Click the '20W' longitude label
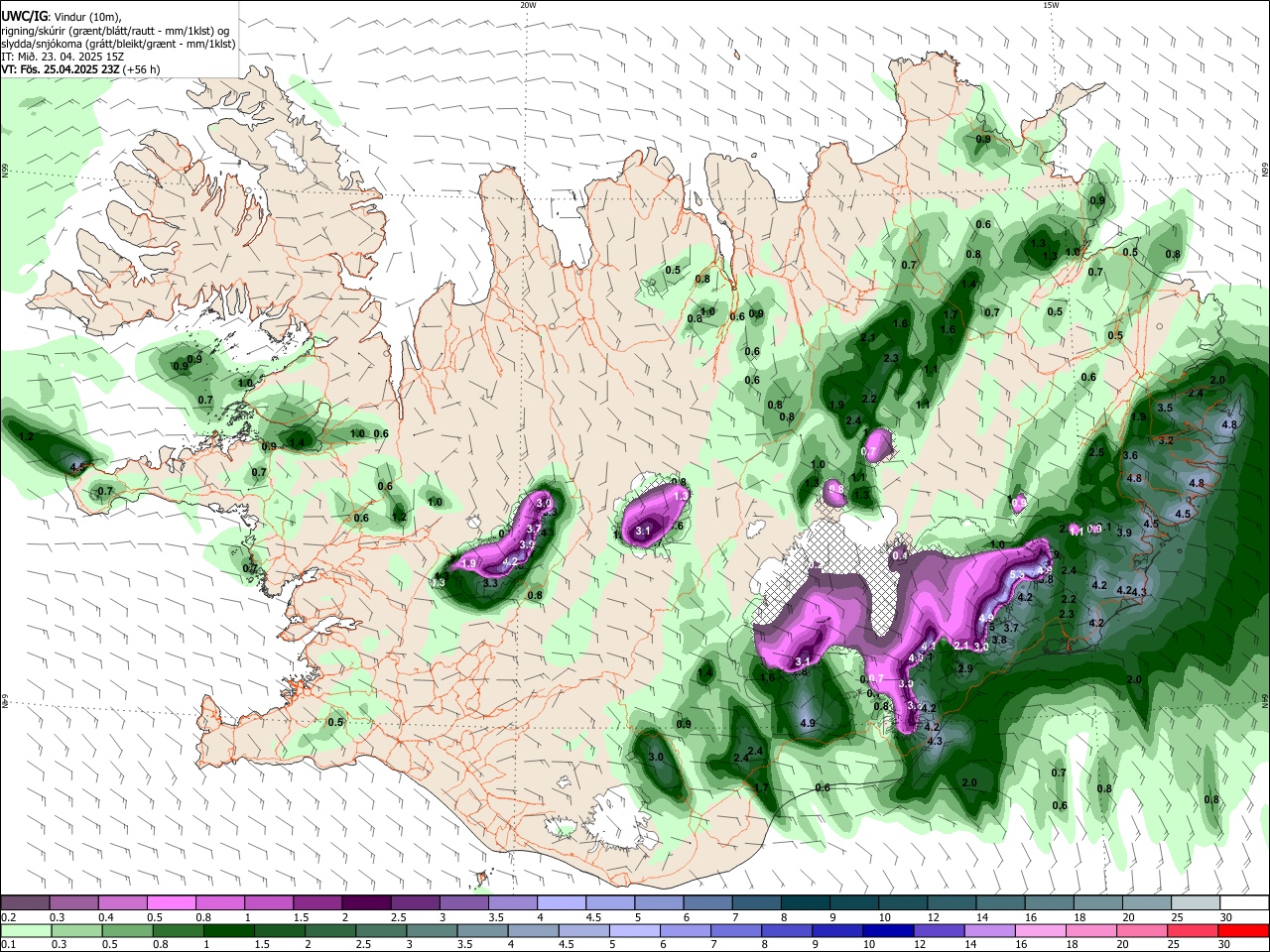This screenshot has width=1270, height=952. pos(528,5)
